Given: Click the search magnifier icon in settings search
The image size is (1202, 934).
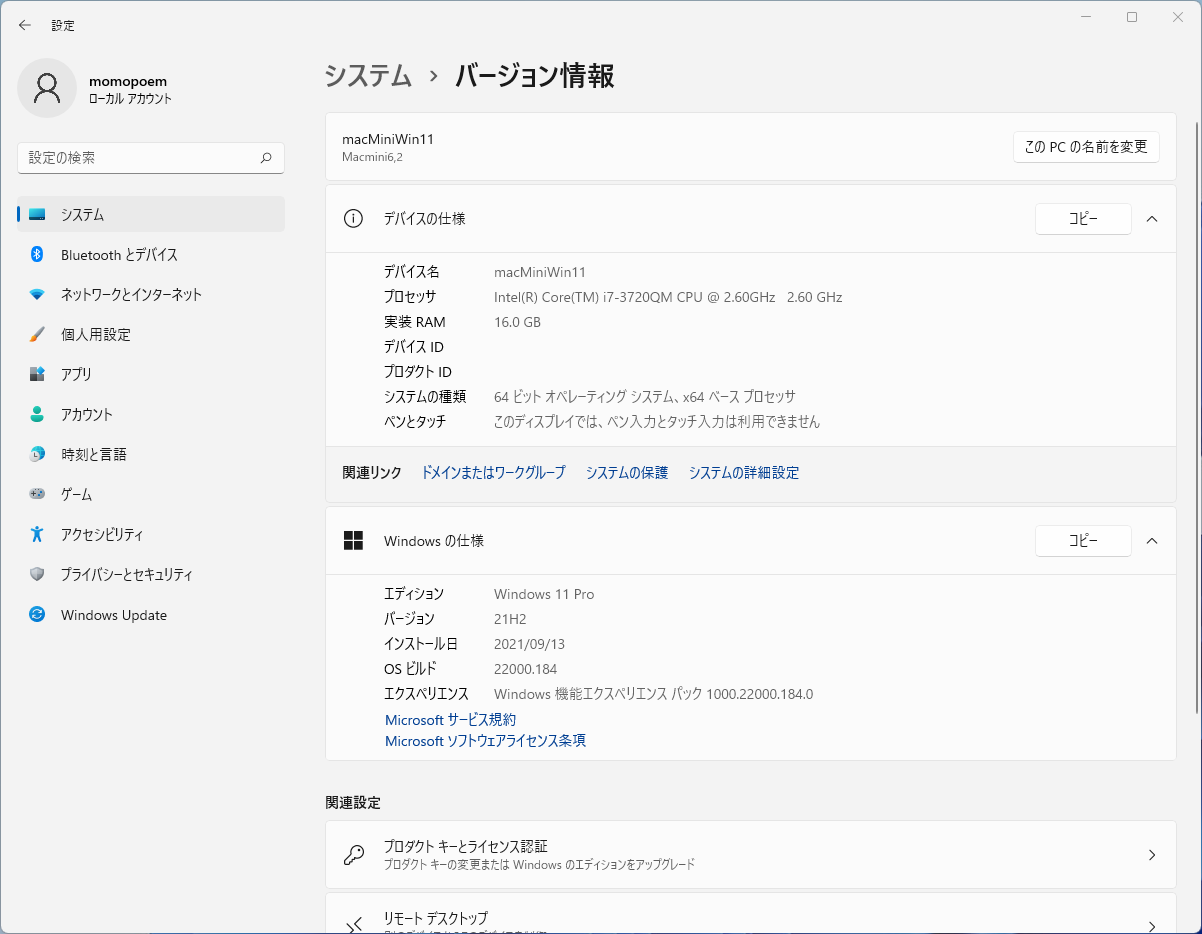Looking at the screenshot, I should 266,158.
